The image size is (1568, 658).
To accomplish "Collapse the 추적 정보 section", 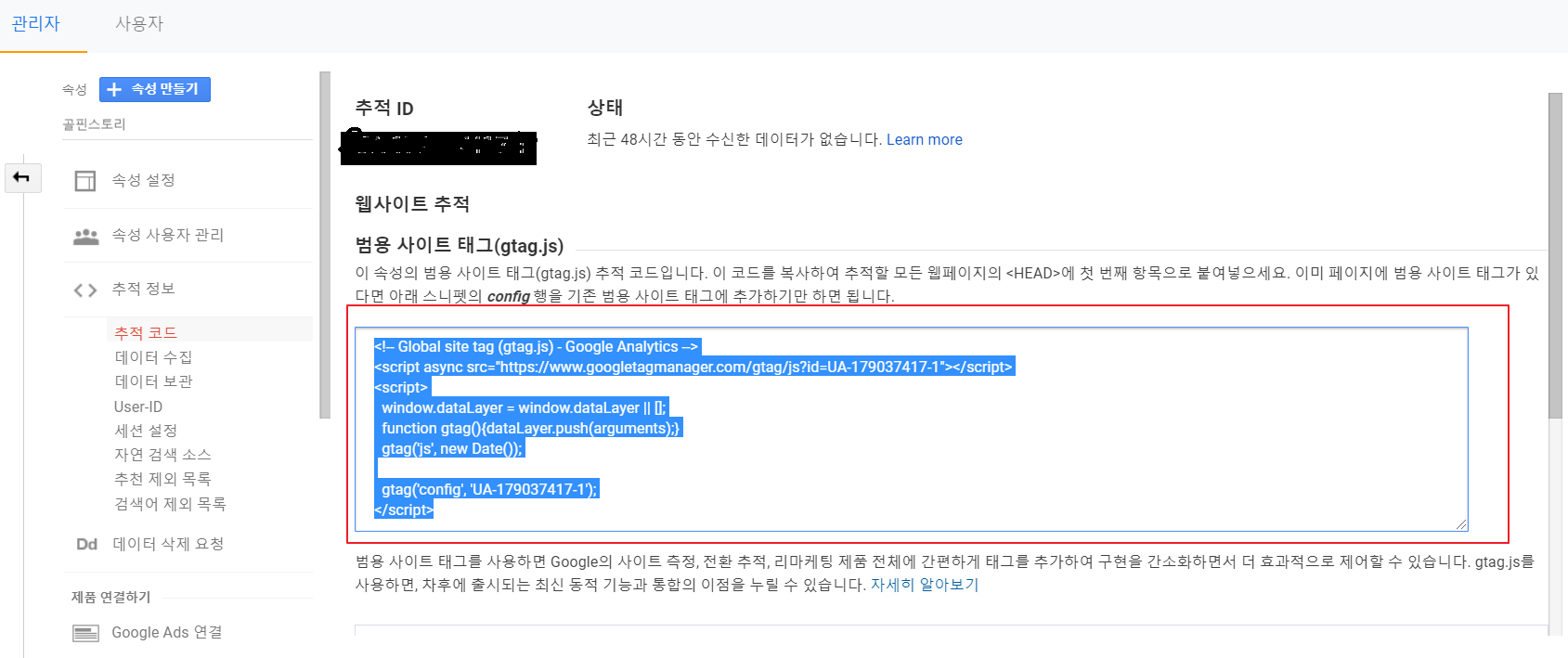I will (x=144, y=289).
